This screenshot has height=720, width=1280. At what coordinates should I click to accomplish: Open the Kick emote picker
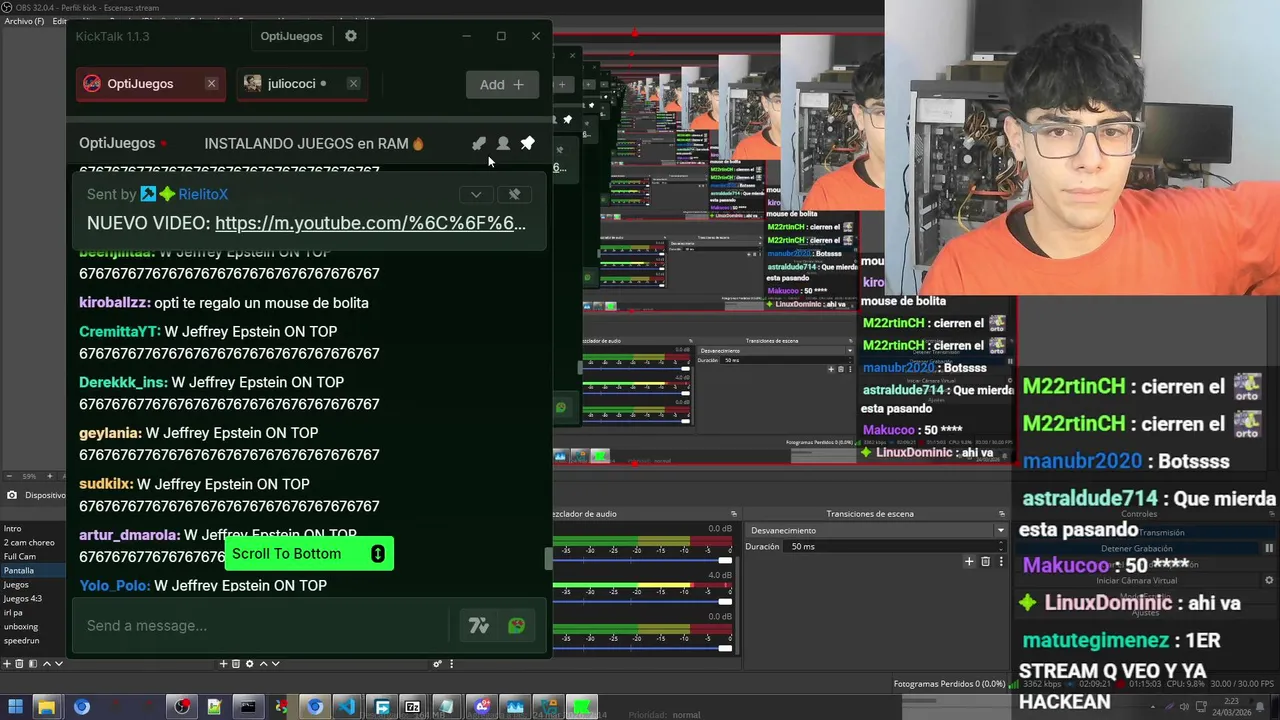[516, 626]
